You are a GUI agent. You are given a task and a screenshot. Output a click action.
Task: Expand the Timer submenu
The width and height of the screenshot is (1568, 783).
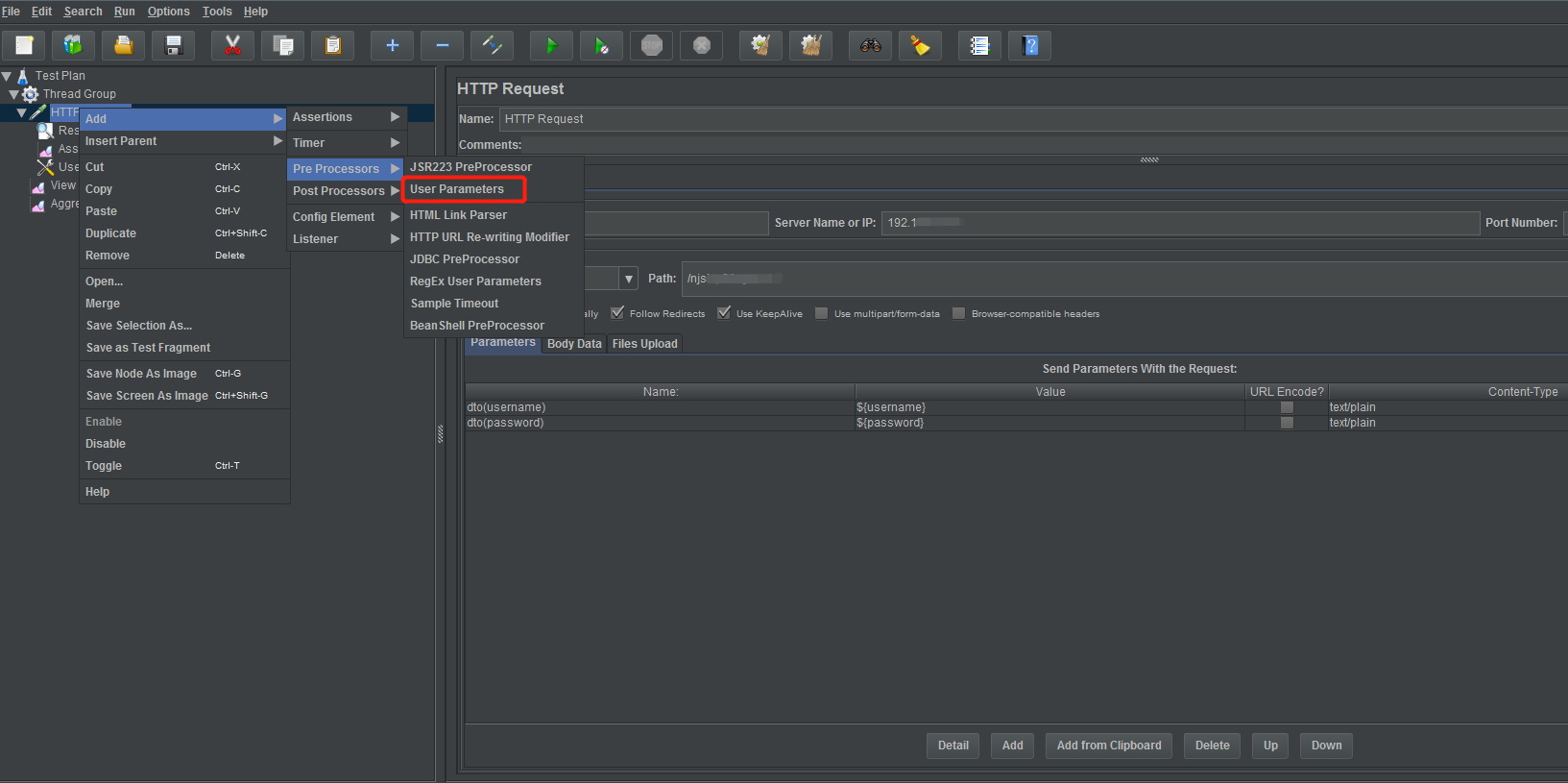click(x=347, y=143)
